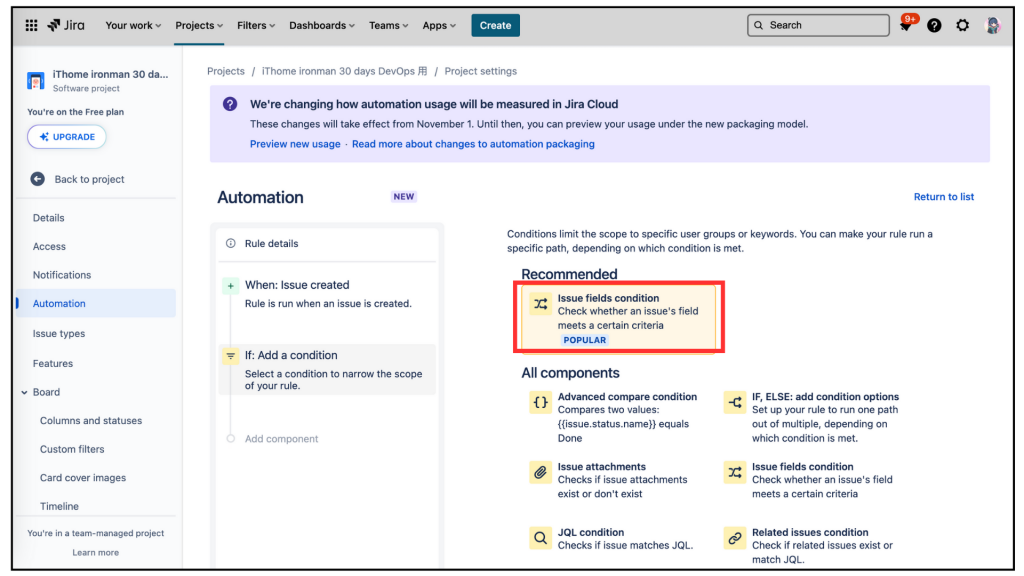Select Automation in the sidebar
This screenshot has width=1024, height=576.
[x=96, y=304]
